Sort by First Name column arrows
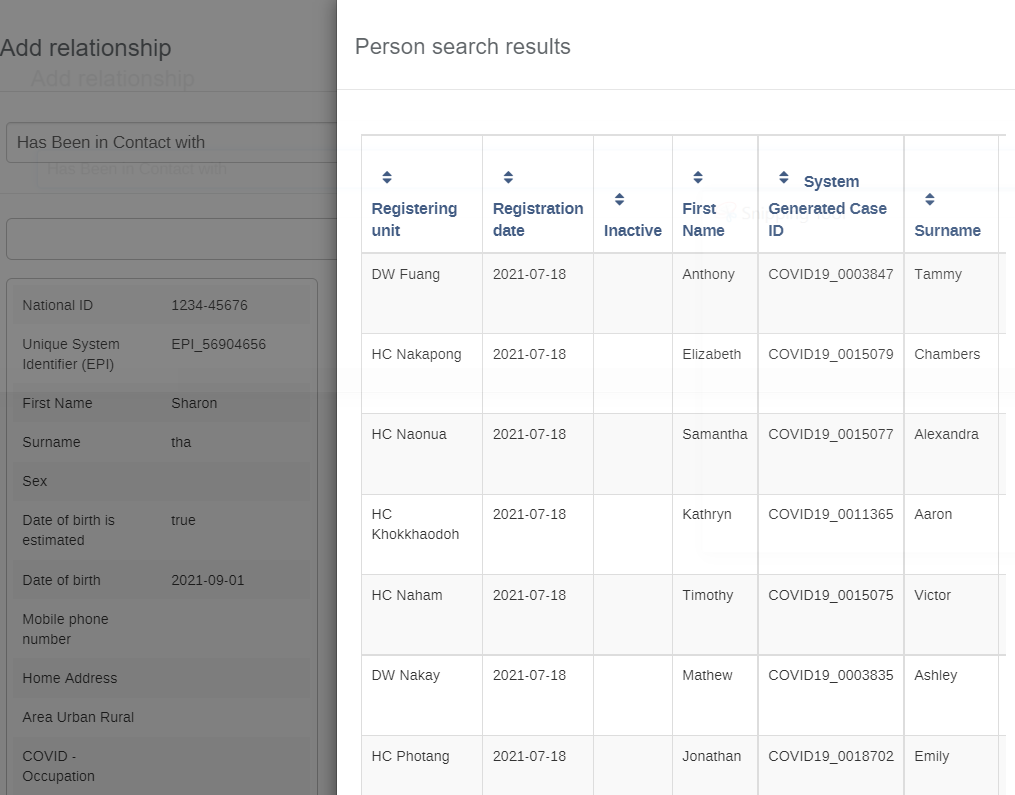The height and width of the screenshot is (795, 1015). pos(698,177)
